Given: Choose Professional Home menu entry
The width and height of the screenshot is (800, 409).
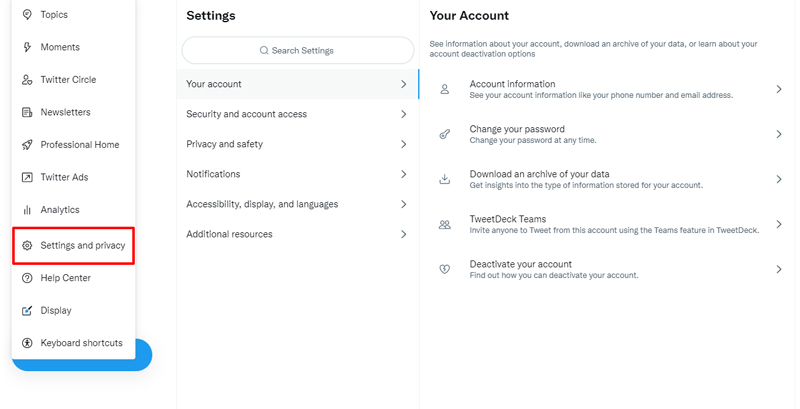Looking at the screenshot, I should (73, 145).
